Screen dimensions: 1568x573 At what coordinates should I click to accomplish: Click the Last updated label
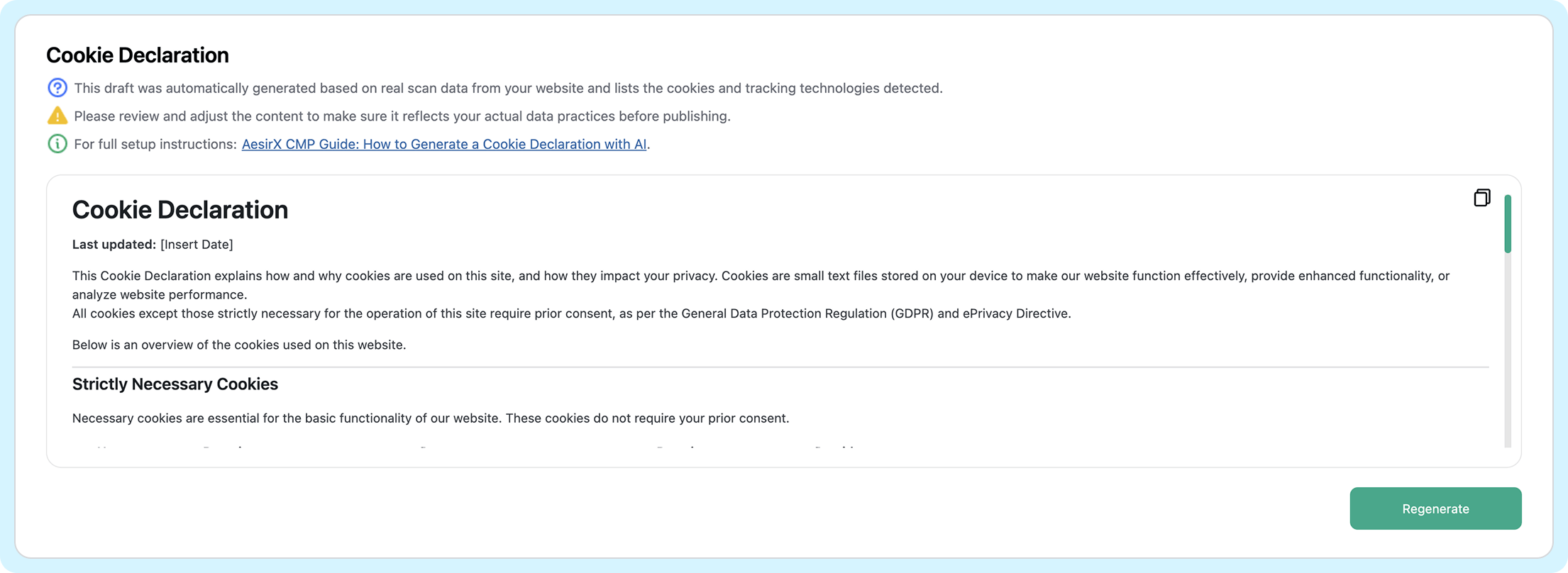114,245
